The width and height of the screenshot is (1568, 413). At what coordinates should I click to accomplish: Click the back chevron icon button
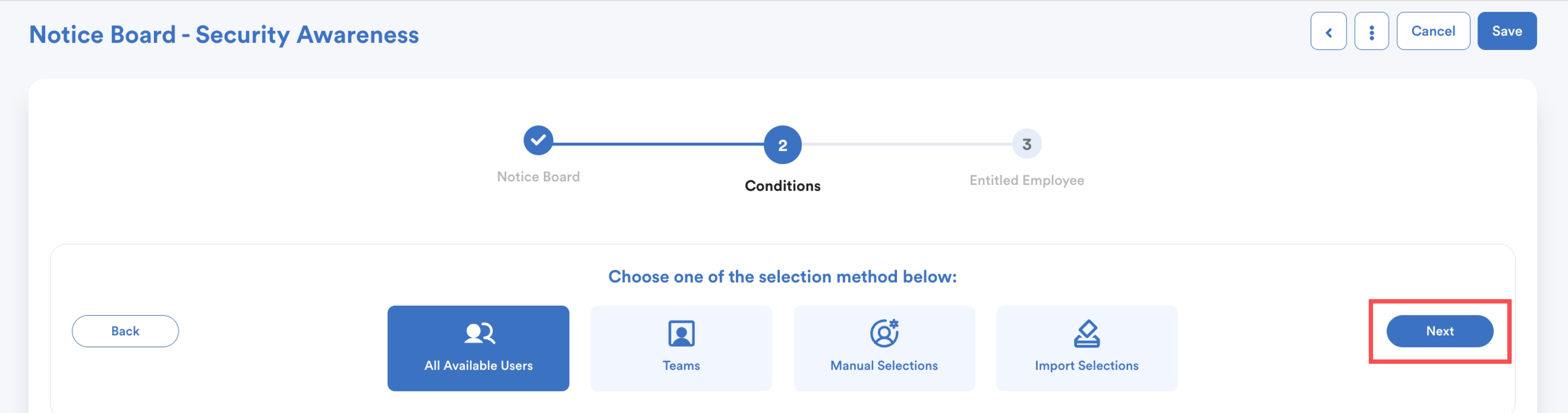[x=1328, y=31]
